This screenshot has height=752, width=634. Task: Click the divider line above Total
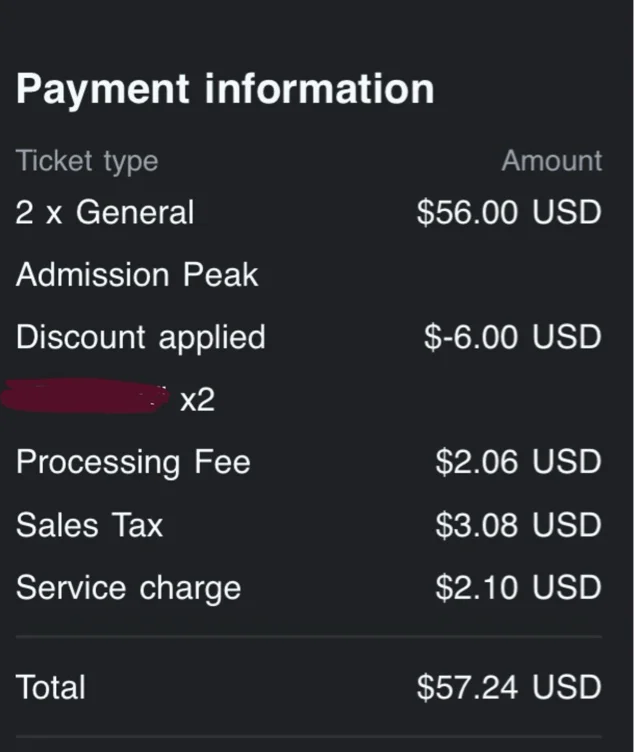[x=309, y=636]
